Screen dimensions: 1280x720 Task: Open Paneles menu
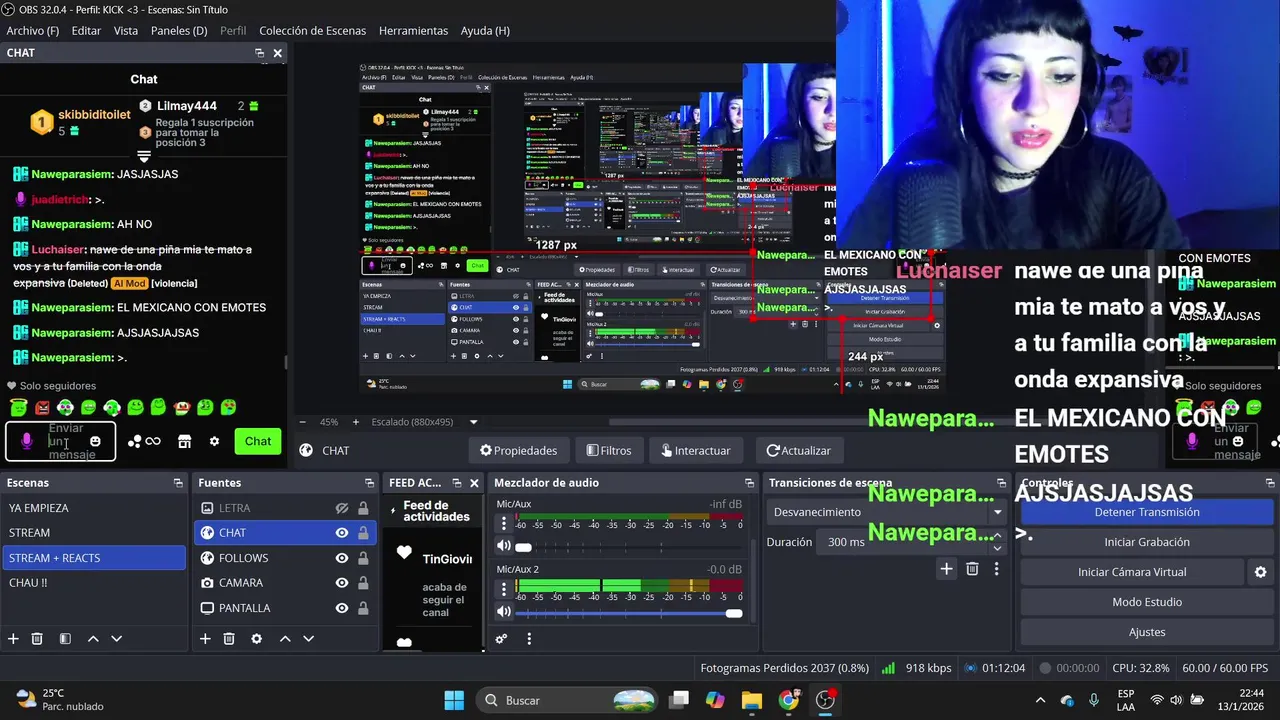tap(179, 31)
